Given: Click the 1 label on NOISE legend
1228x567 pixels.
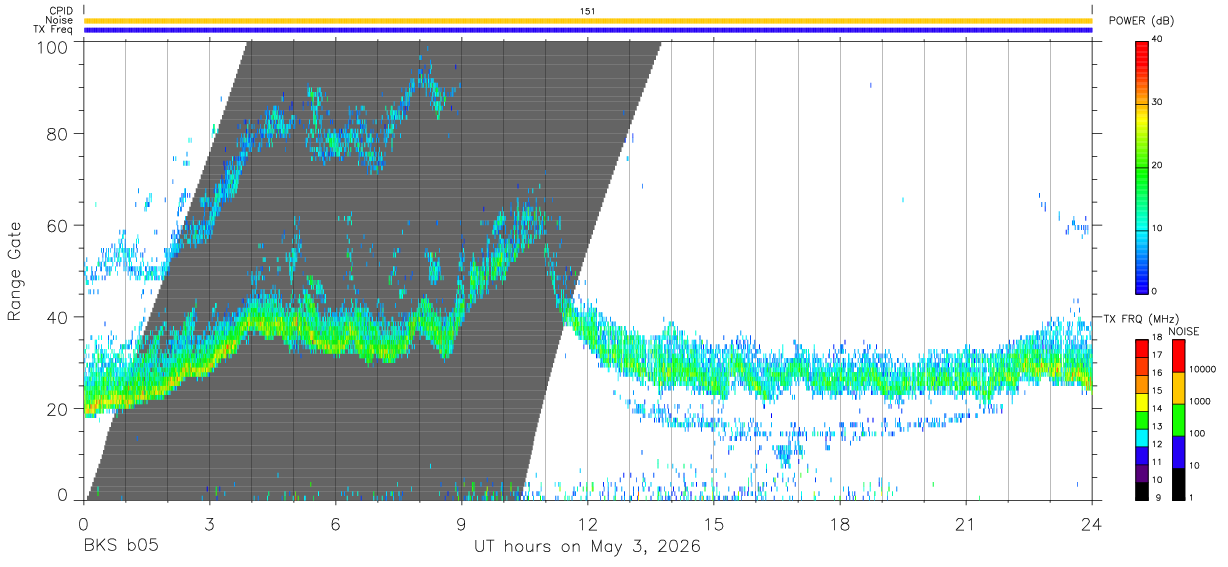Looking at the screenshot, I should point(1191,497).
